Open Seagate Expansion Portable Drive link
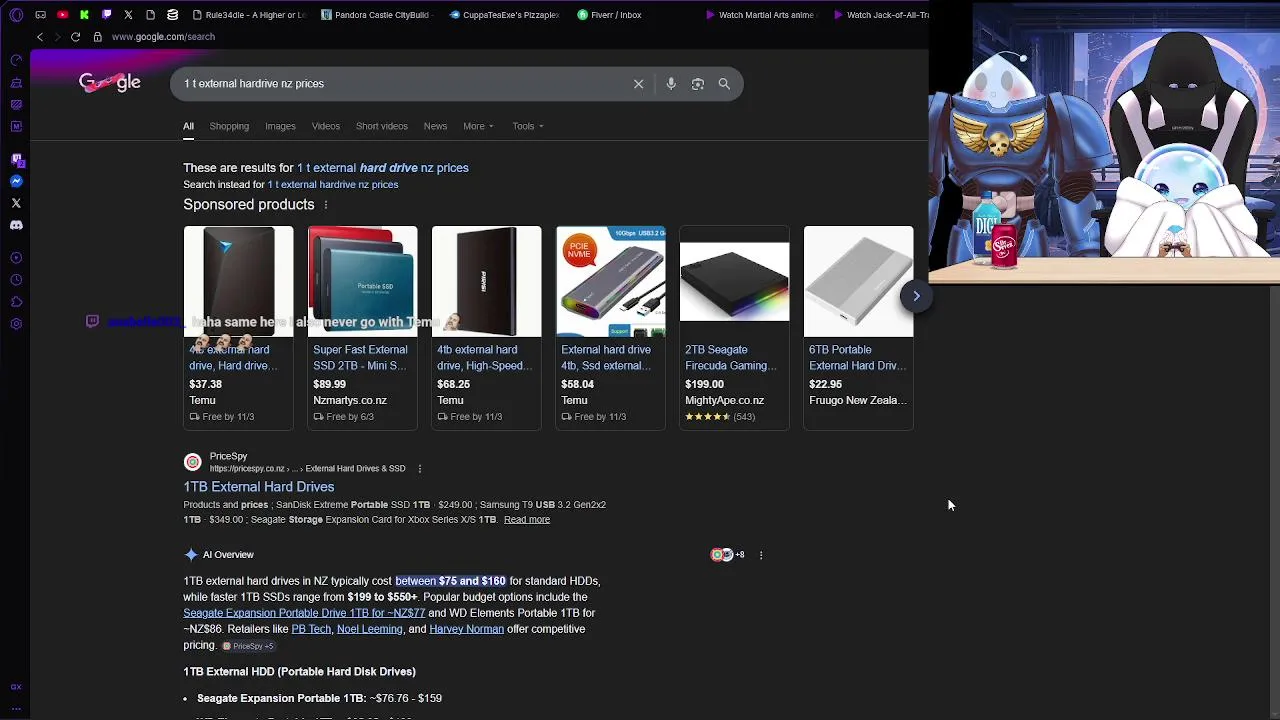This screenshot has width=1280, height=720. [x=304, y=613]
